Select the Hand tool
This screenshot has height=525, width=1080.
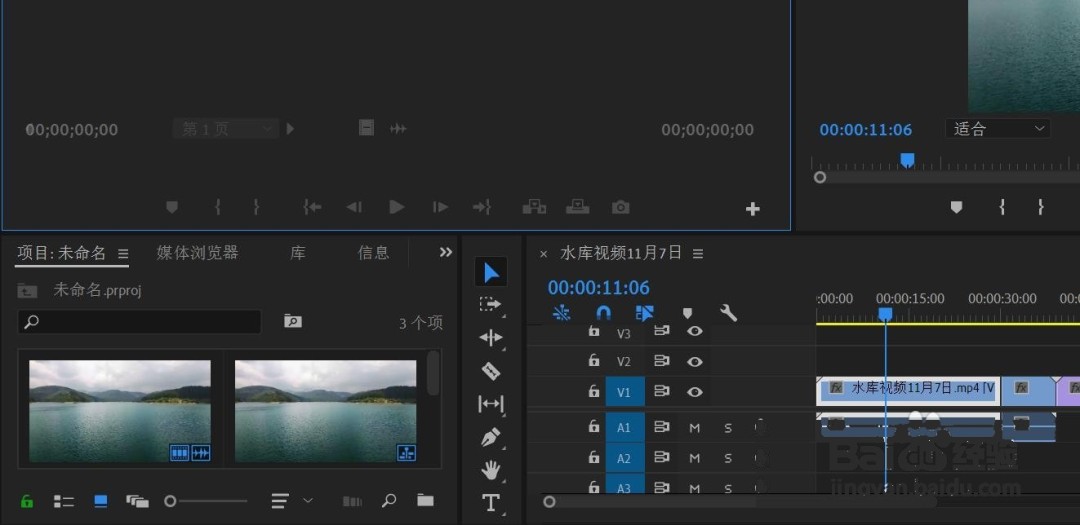490,470
